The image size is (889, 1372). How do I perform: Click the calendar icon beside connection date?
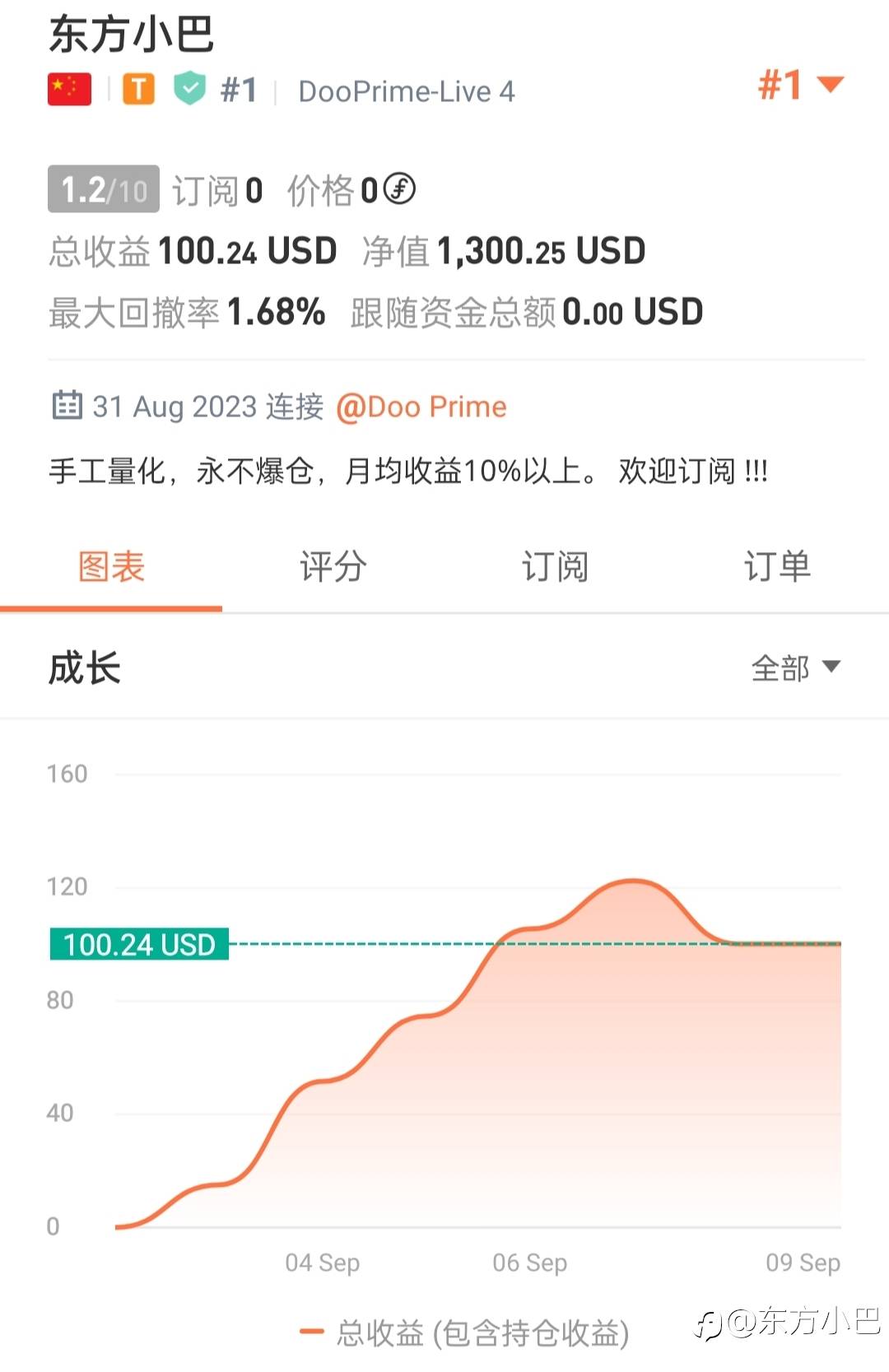coord(67,406)
